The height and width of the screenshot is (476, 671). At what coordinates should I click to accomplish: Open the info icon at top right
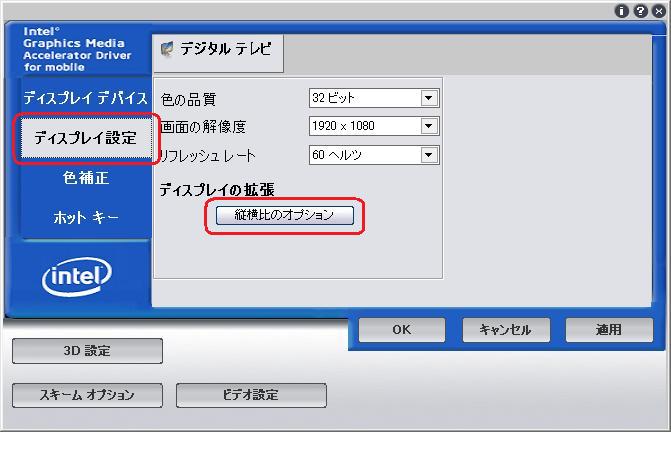(621, 11)
